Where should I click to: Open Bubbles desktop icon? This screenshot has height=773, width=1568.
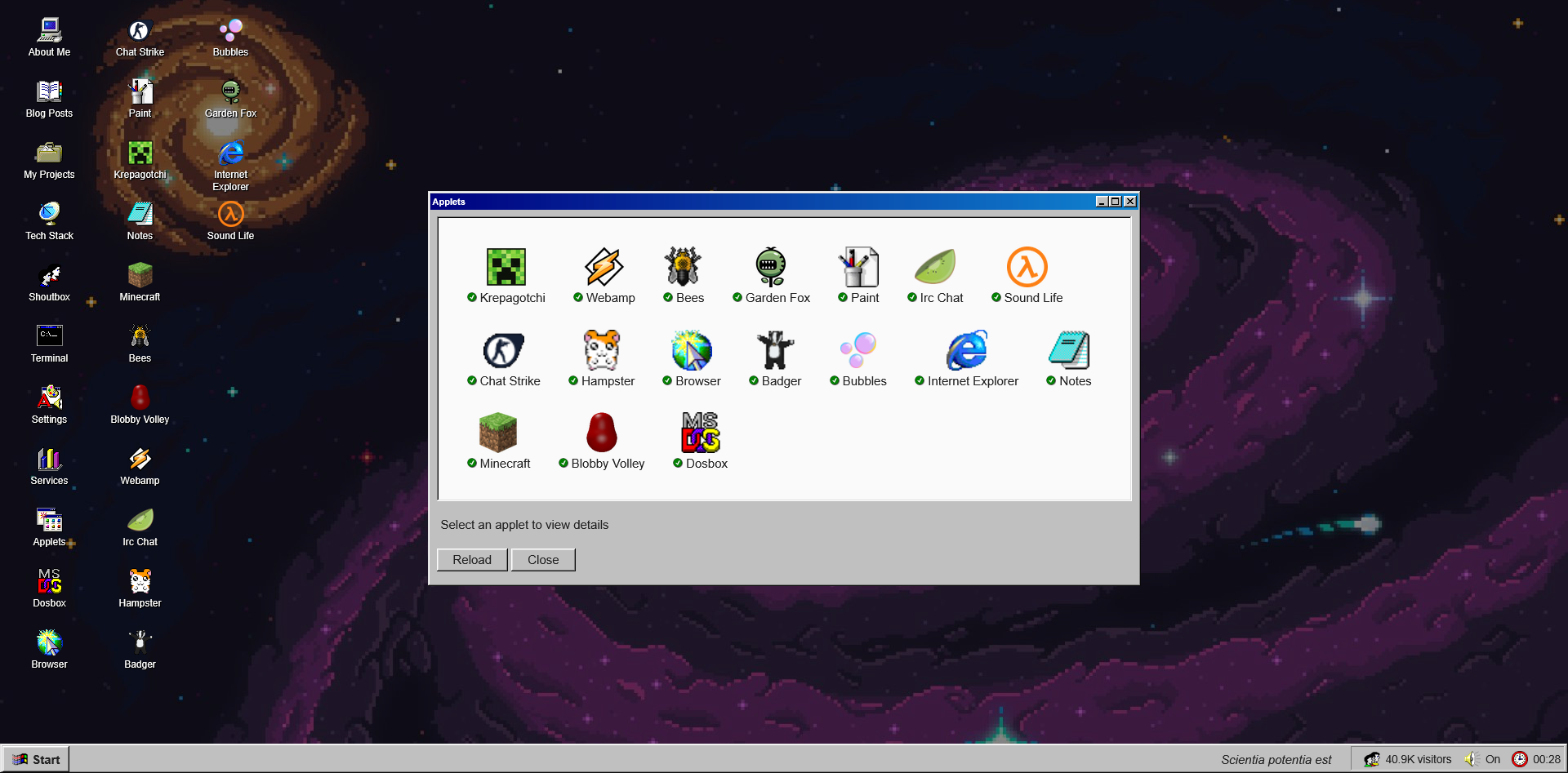click(x=230, y=38)
